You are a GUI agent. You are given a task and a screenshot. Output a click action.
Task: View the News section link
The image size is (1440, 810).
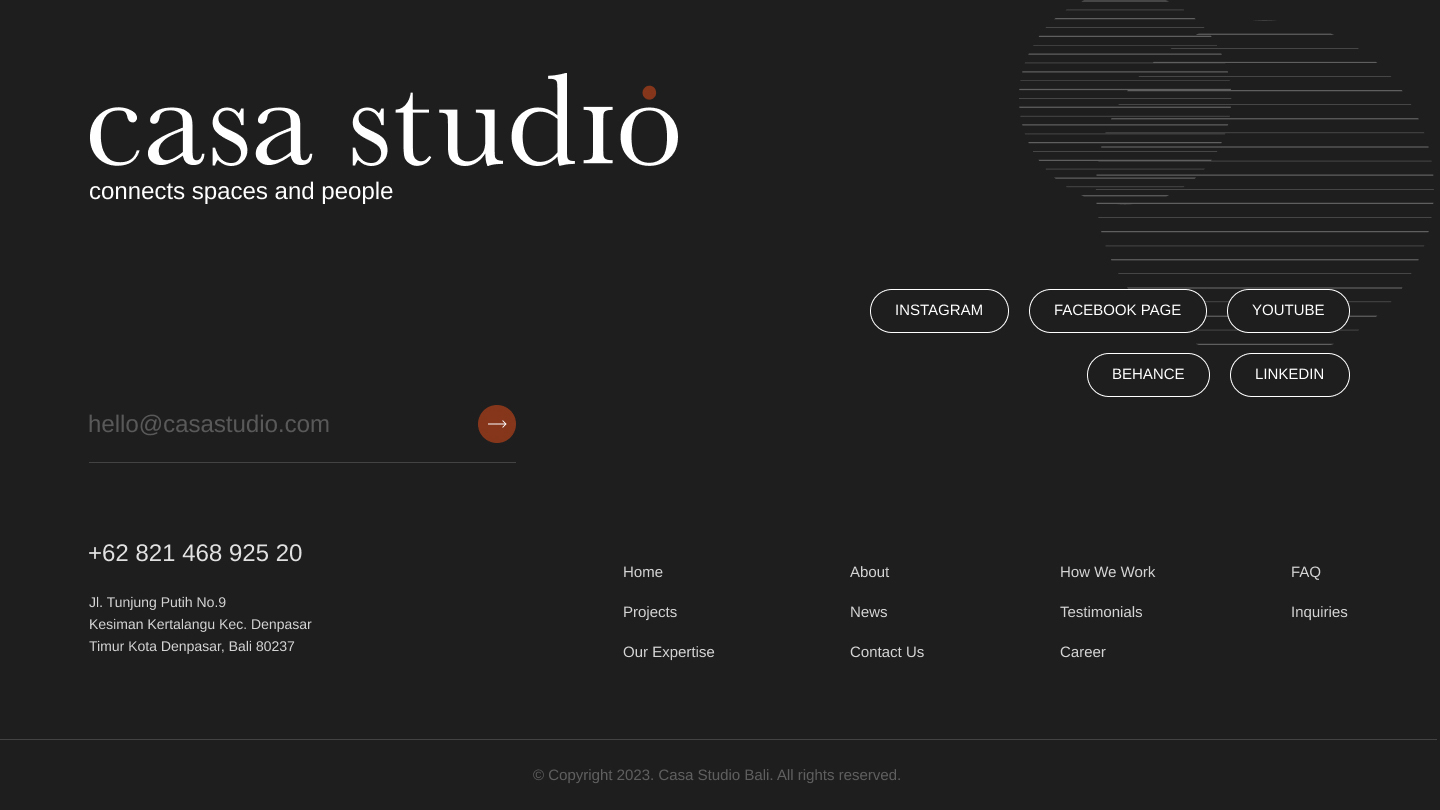868,612
